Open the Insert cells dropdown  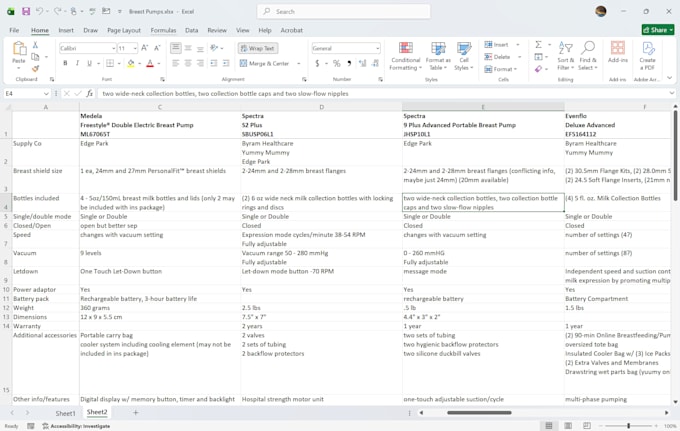[517, 45]
